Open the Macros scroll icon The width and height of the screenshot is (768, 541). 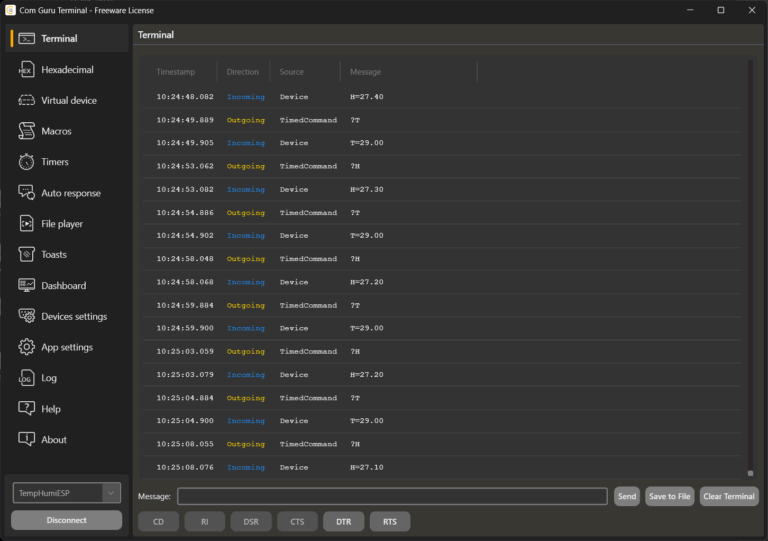[26, 131]
